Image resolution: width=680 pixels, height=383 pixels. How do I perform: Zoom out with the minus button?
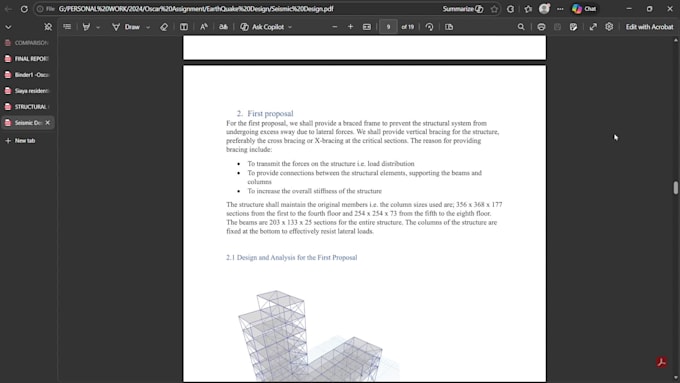(334, 27)
